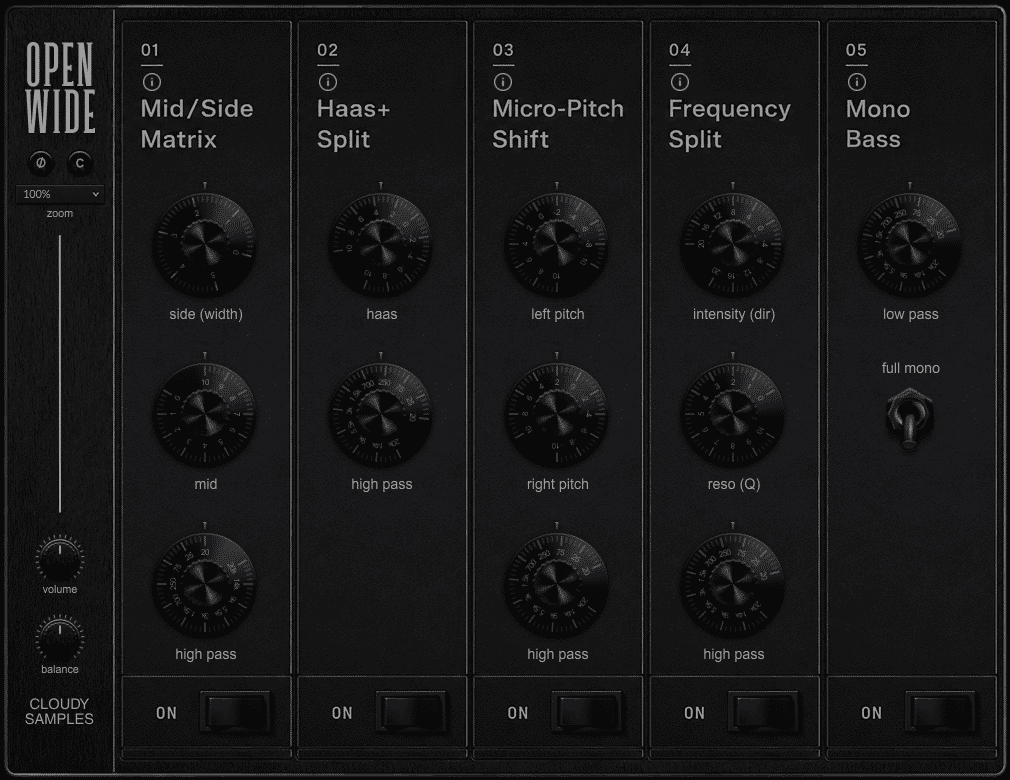Click the 'side (width)' label

click(206, 314)
